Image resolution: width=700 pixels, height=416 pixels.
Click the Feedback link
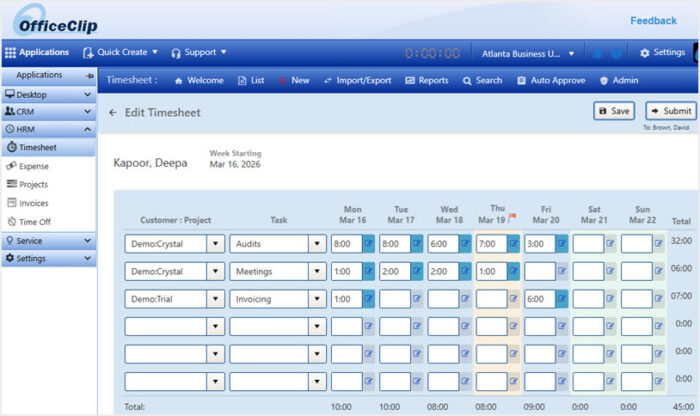[653, 21]
